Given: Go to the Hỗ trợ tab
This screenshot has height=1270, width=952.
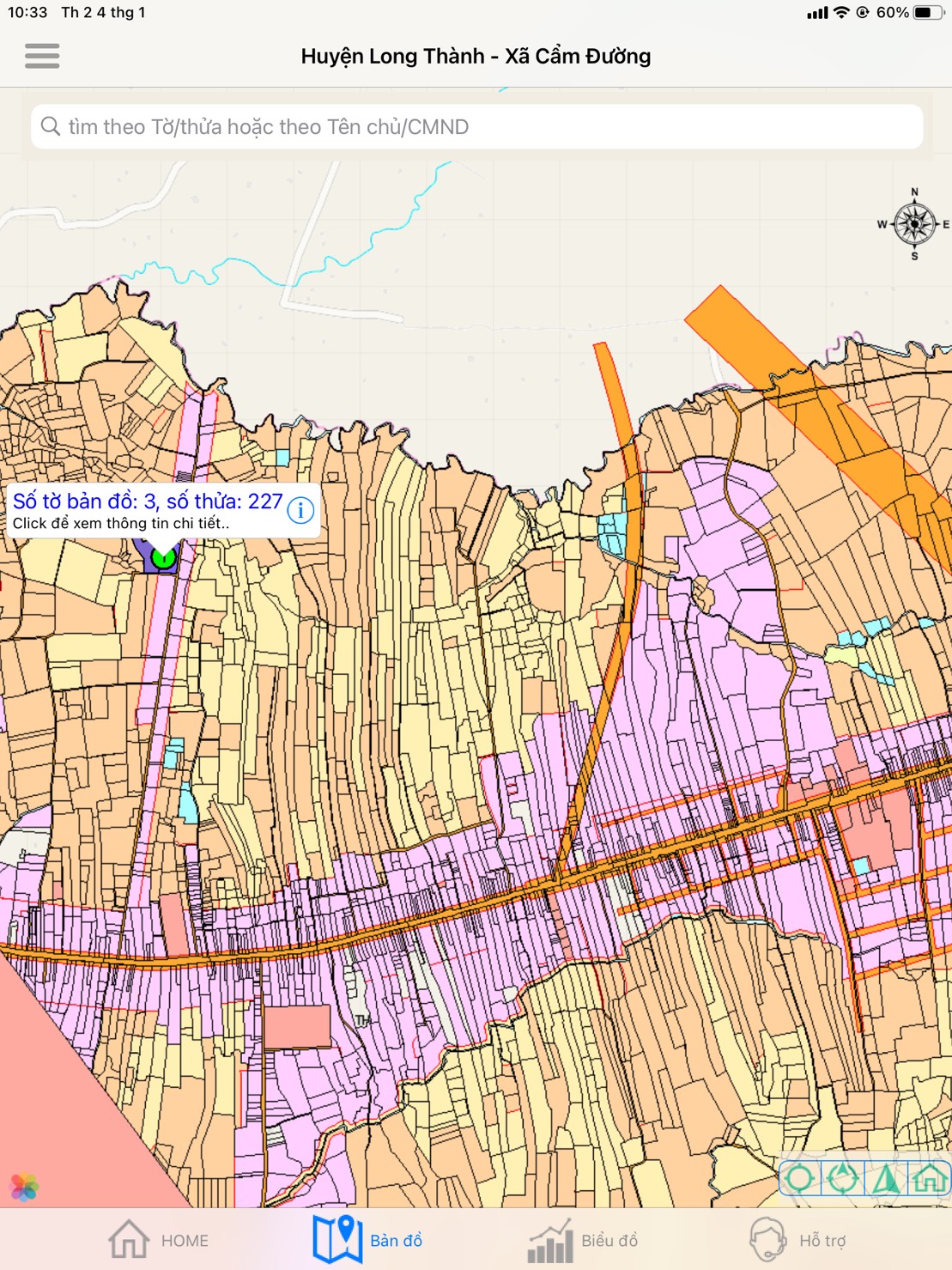Looking at the screenshot, I should pyautogui.click(x=797, y=1240).
